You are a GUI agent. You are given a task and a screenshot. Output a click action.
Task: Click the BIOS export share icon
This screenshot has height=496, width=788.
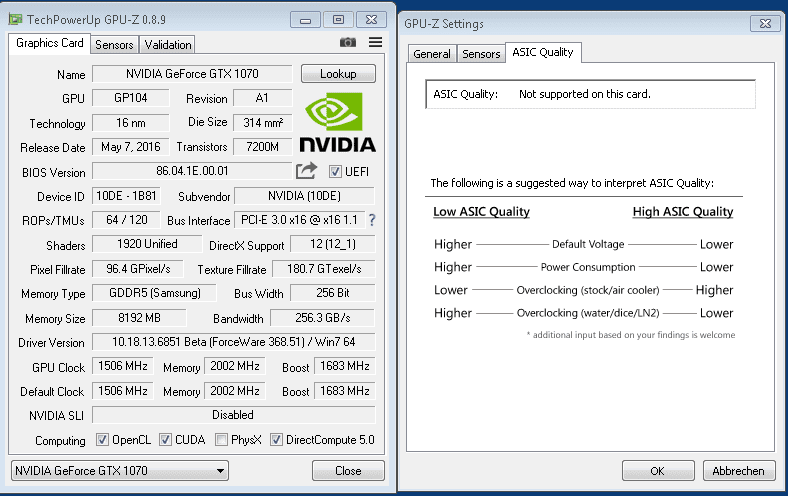(x=306, y=171)
